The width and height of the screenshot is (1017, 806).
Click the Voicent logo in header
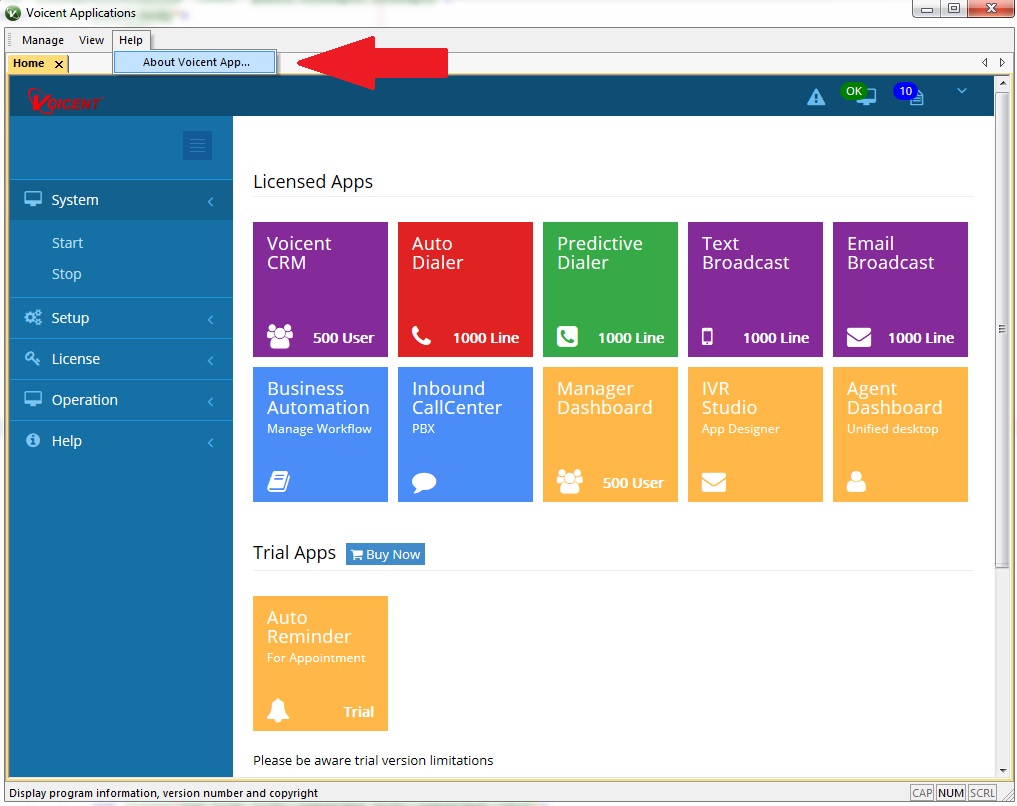point(67,101)
